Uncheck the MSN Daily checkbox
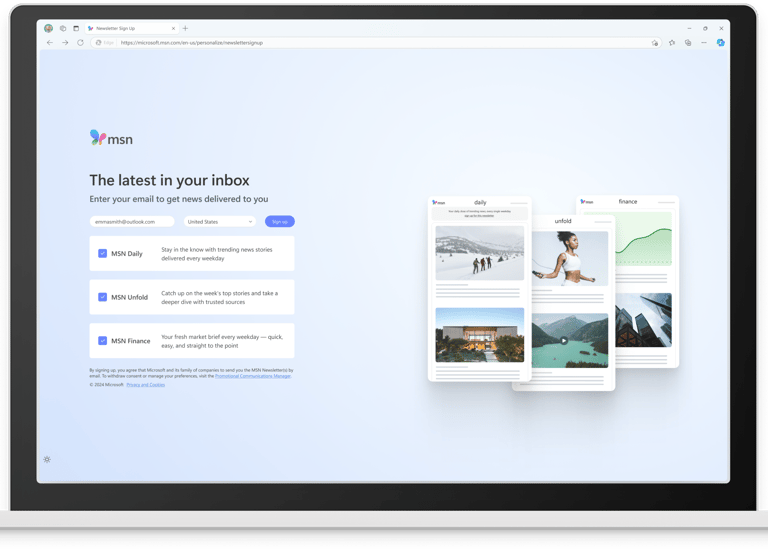Image resolution: width=768 pixels, height=550 pixels. click(102, 253)
